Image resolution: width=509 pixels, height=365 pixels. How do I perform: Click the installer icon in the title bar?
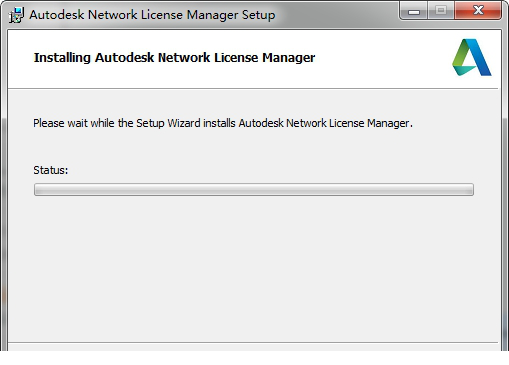click(16, 15)
